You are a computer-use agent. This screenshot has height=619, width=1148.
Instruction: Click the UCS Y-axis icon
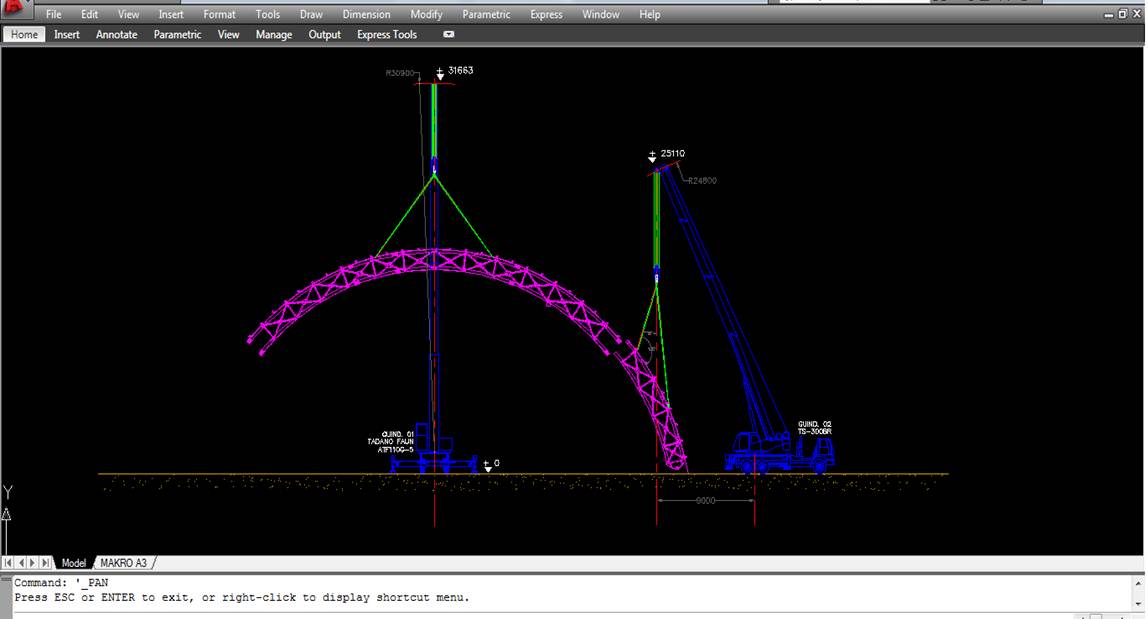[x=8, y=493]
